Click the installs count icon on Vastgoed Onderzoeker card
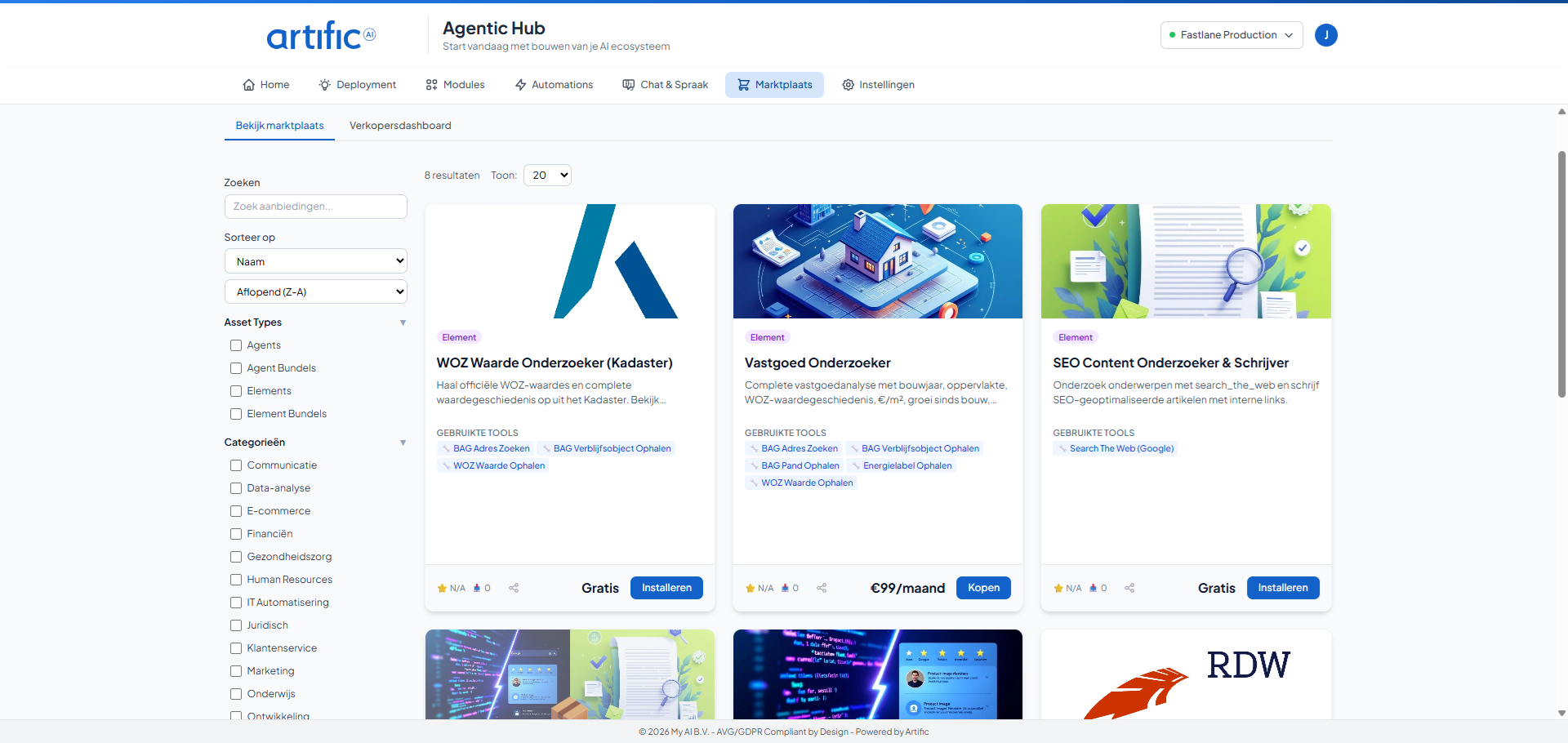The image size is (1568, 743). point(785,588)
